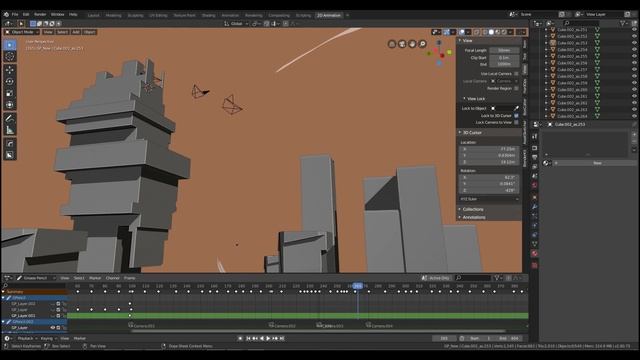The height and width of the screenshot is (360, 640).
Task: Select the Select Box tool
Action: pyautogui.click(x=10, y=45)
